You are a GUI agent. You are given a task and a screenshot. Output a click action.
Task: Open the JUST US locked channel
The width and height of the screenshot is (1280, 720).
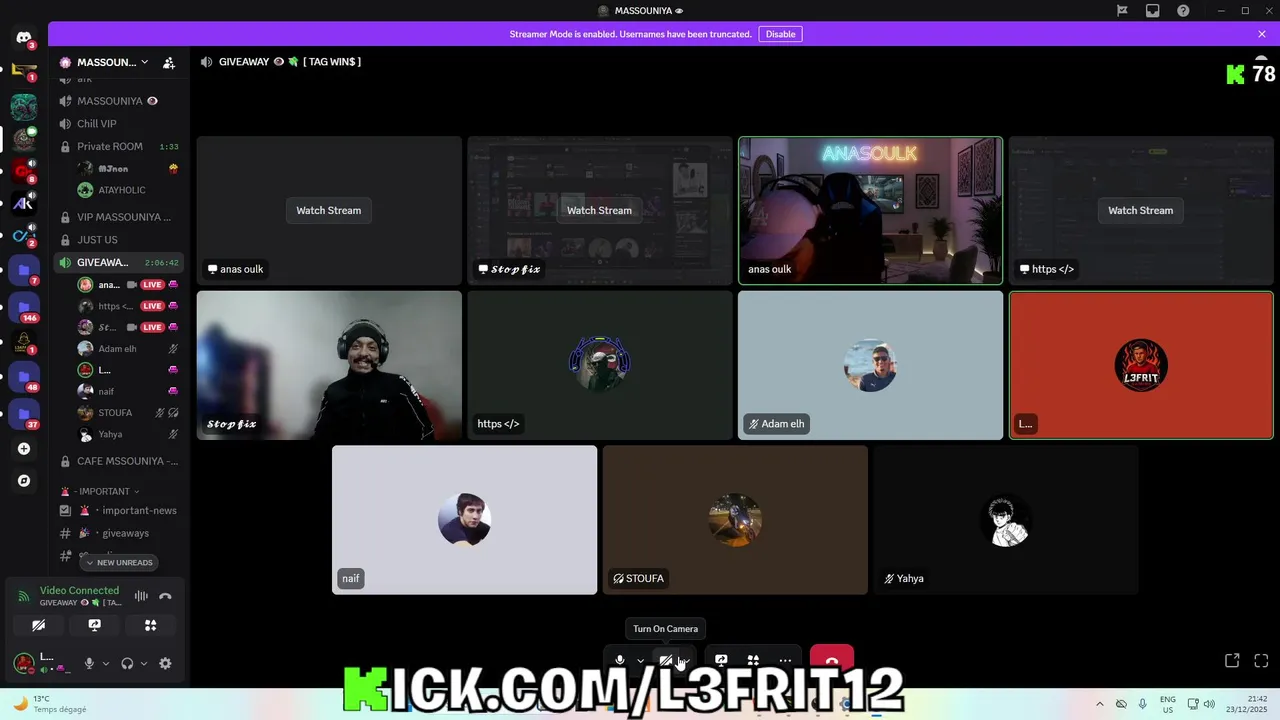pyautogui.click(x=118, y=240)
